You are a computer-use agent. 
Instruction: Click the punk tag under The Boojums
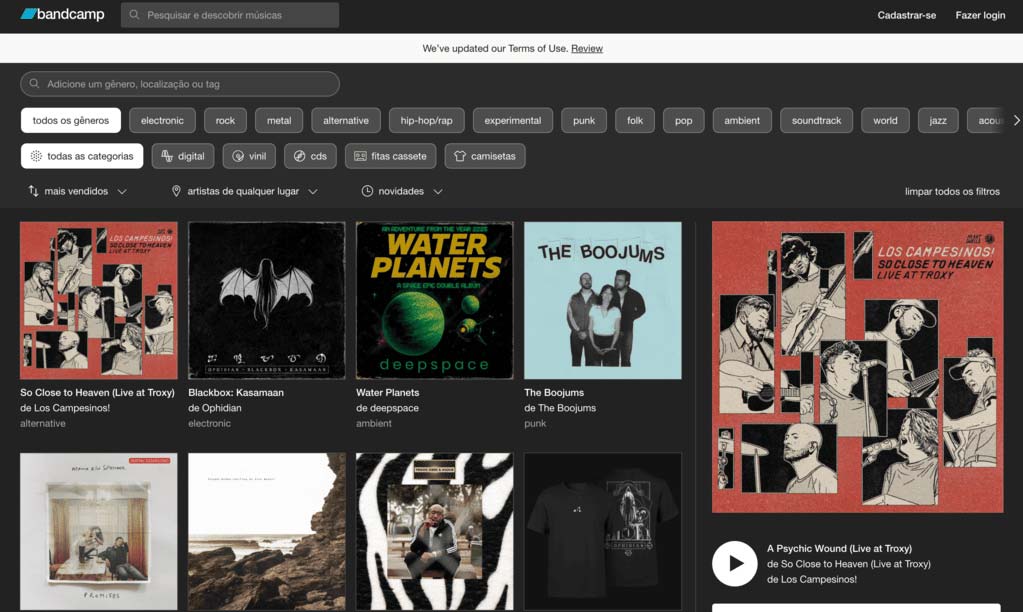(535, 423)
